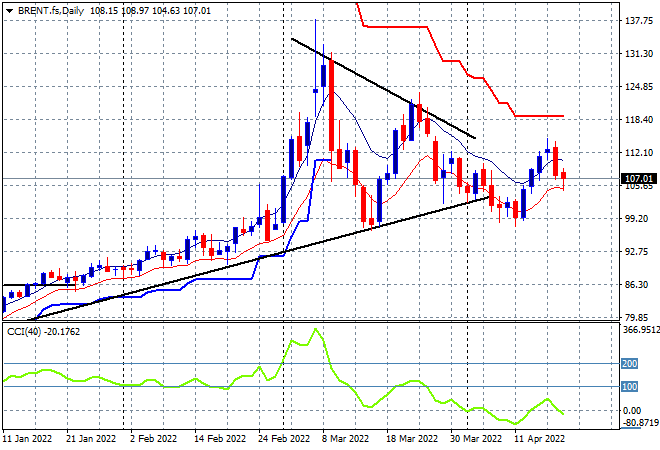
Task: Select the 14 Feb 2022 date label
Action: pos(220,439)
